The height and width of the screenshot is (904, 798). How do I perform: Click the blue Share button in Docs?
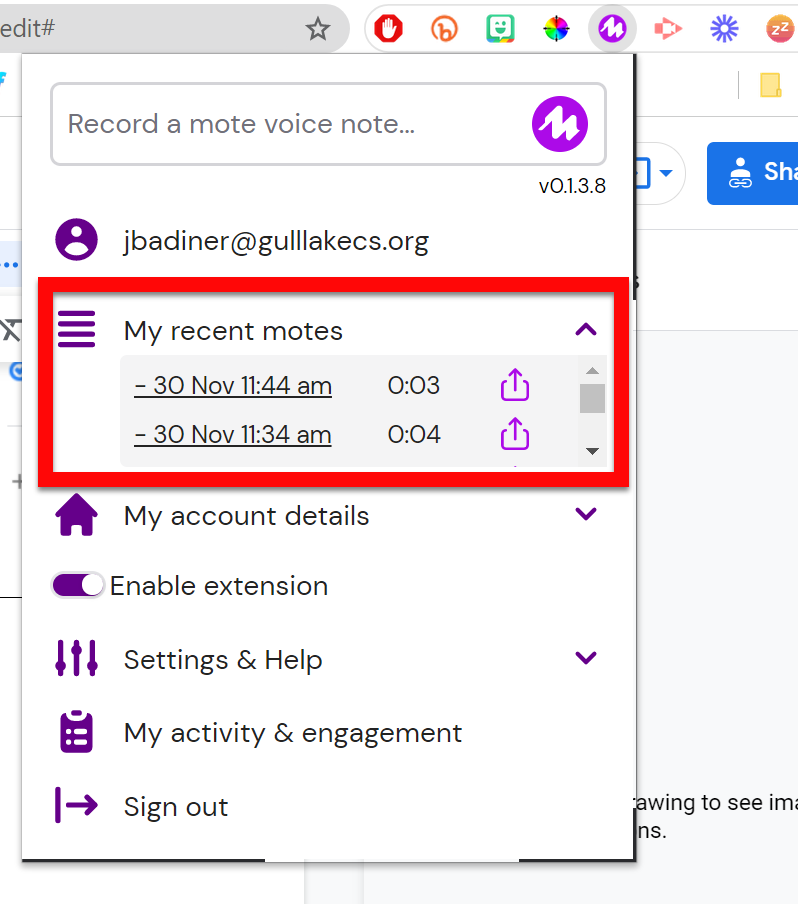click(752, 173)
